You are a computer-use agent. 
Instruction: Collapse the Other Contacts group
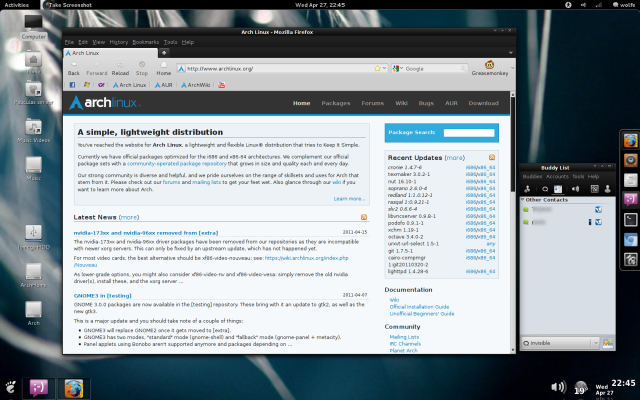point(523,200)
